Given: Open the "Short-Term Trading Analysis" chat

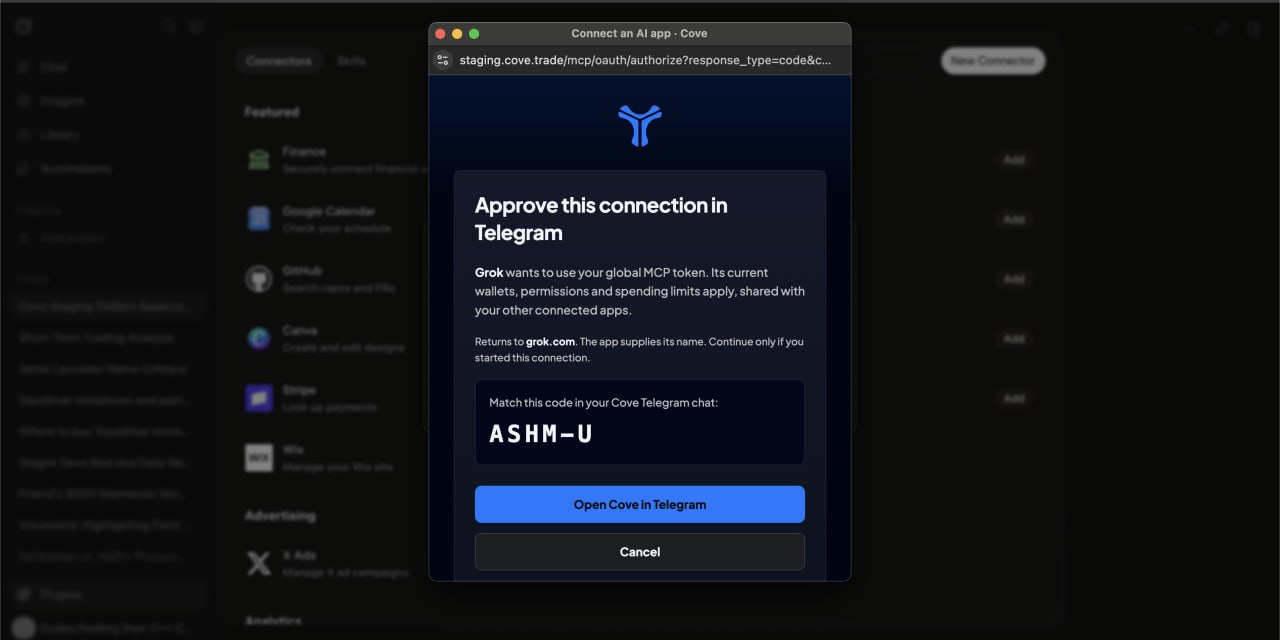Looking at the screenshot, I should pos(96,338).
